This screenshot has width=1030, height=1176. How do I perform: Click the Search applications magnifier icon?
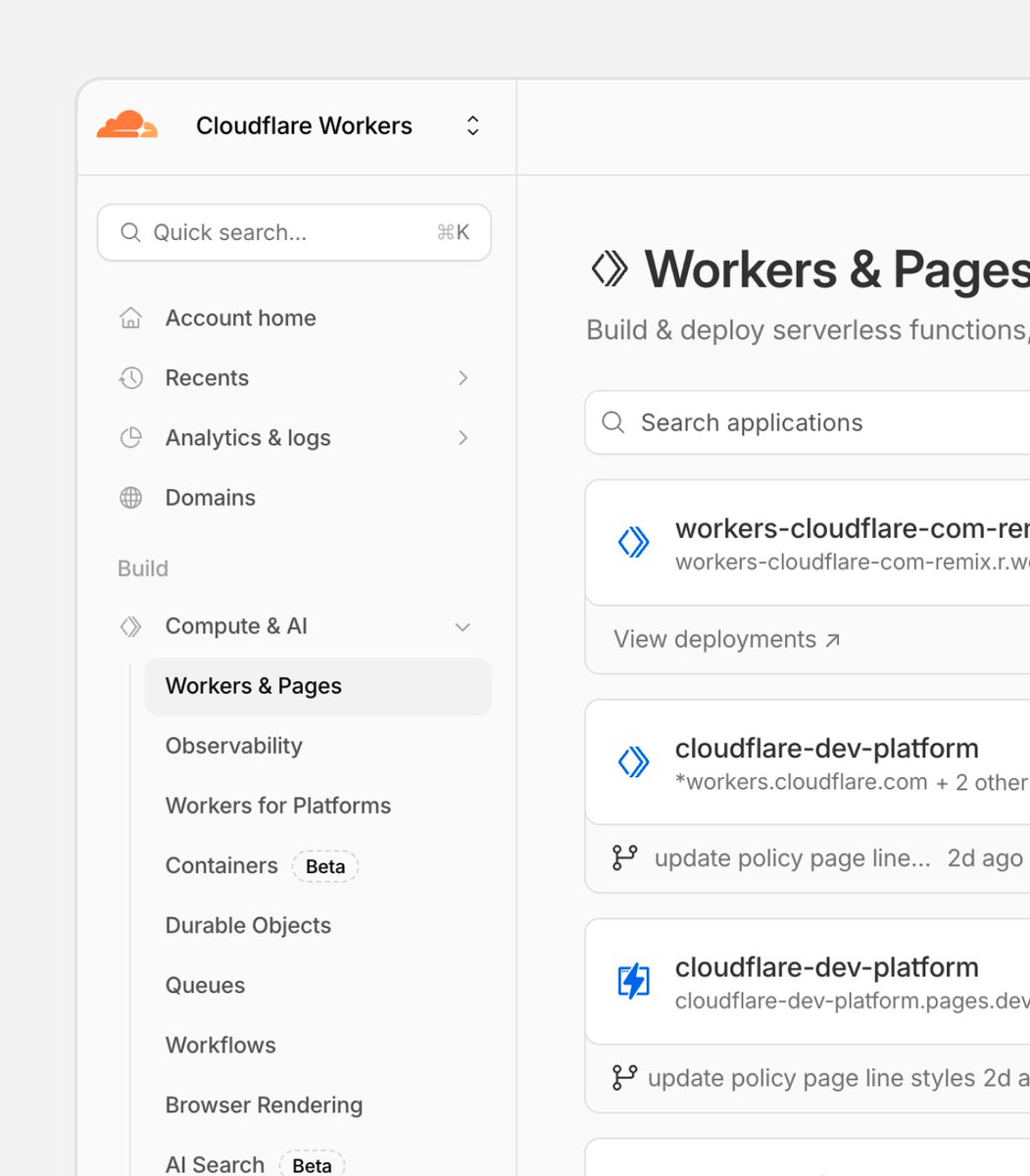(613, 422)
